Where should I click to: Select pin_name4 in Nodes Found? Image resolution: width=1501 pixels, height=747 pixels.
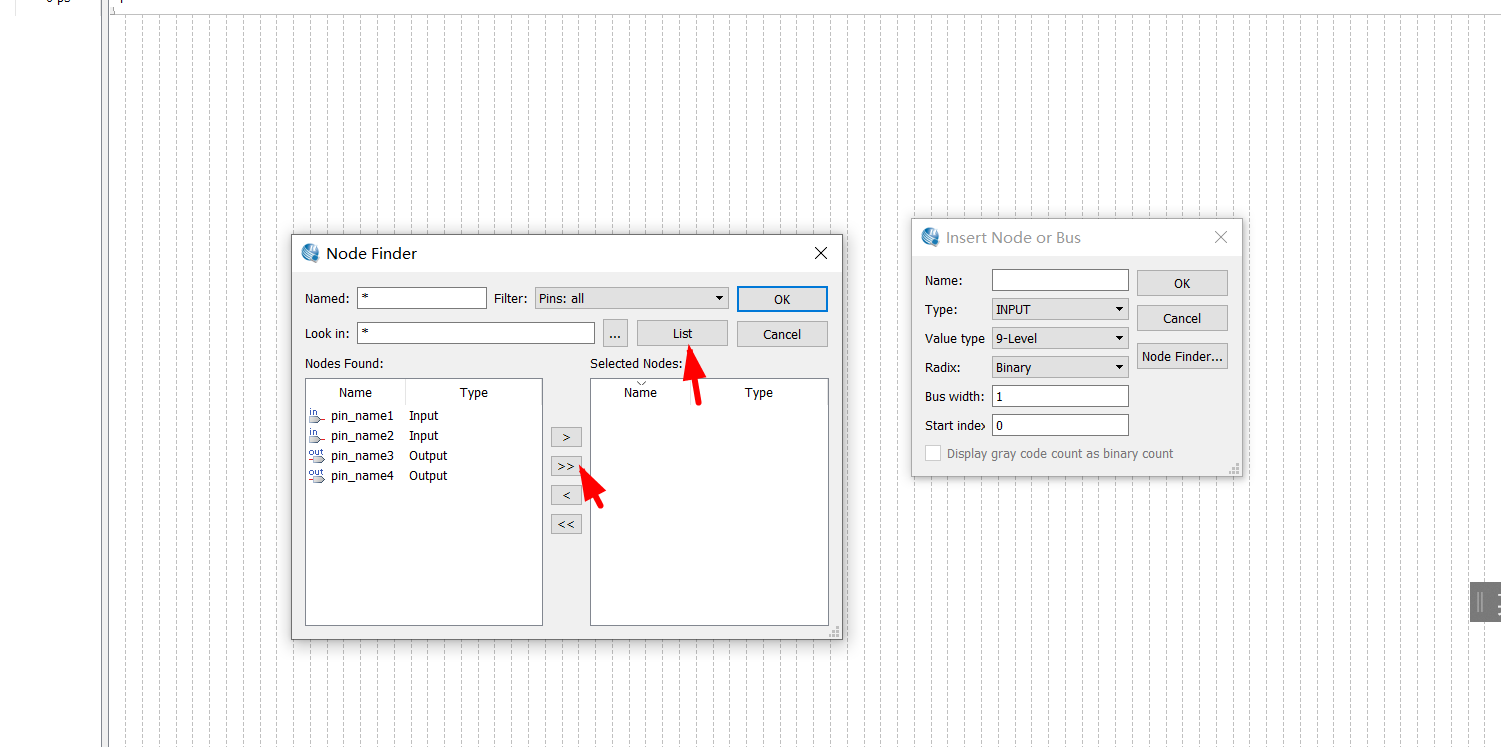pyautogui.click(x=362, y=476)
